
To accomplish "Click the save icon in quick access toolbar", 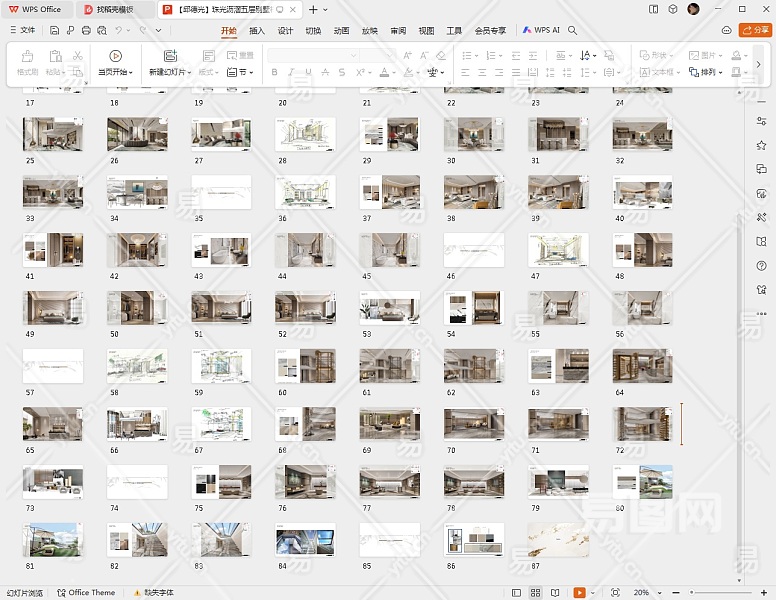I will coord(55,30).
